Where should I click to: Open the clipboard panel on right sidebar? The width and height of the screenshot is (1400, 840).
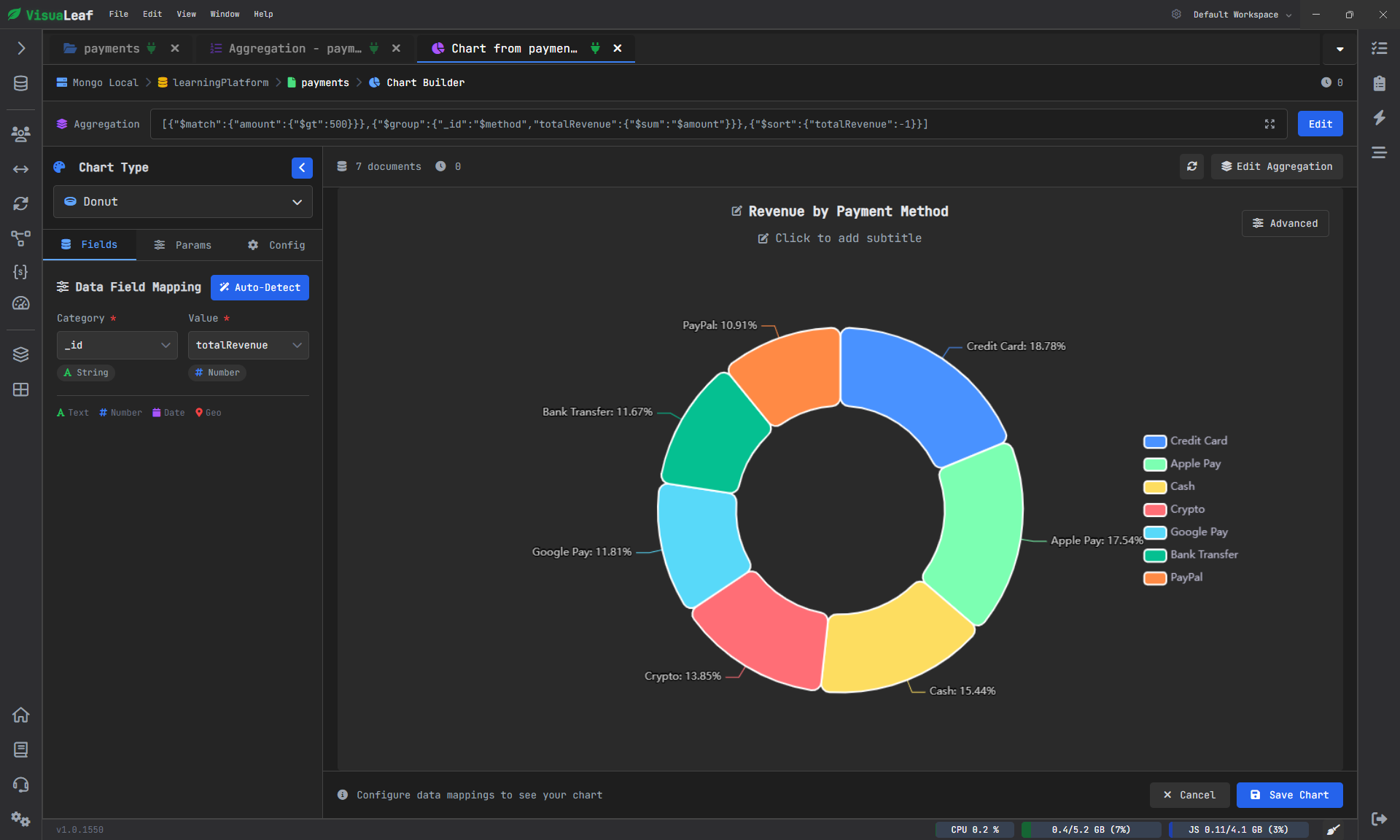[x=1380, y=82]
